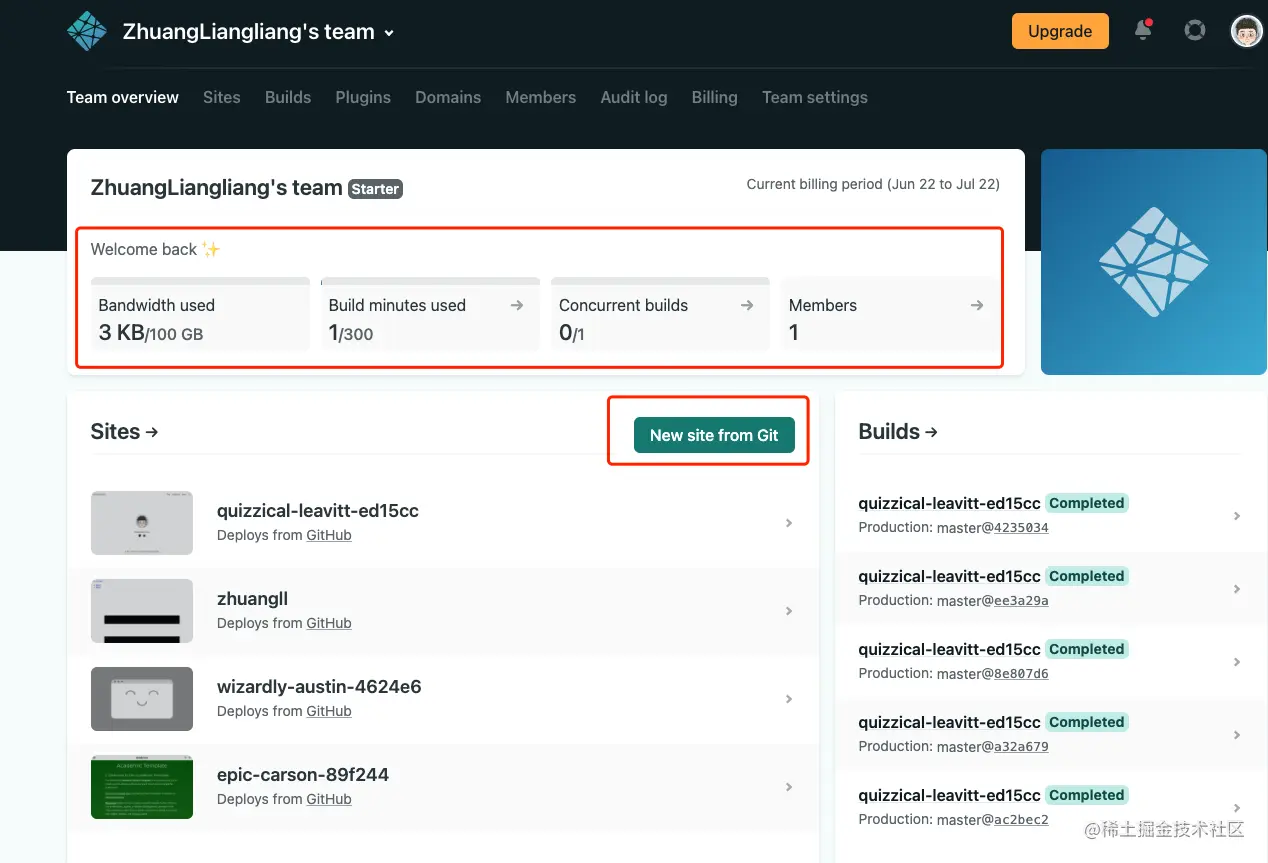Open the Audit log tab
This screenshot has width=1268, height=863.
(634, 97)
